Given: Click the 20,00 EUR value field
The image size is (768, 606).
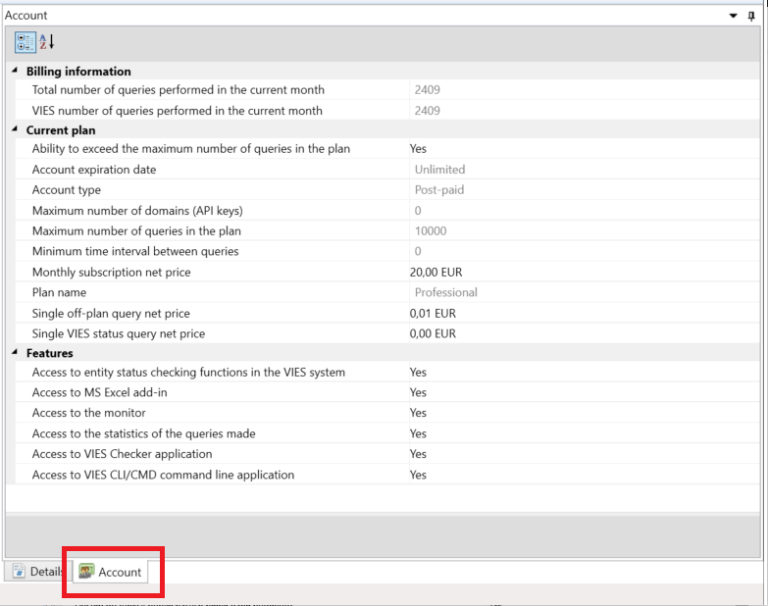Looking at the screenshot, I should pyautogui.click(x=436, y=272).
